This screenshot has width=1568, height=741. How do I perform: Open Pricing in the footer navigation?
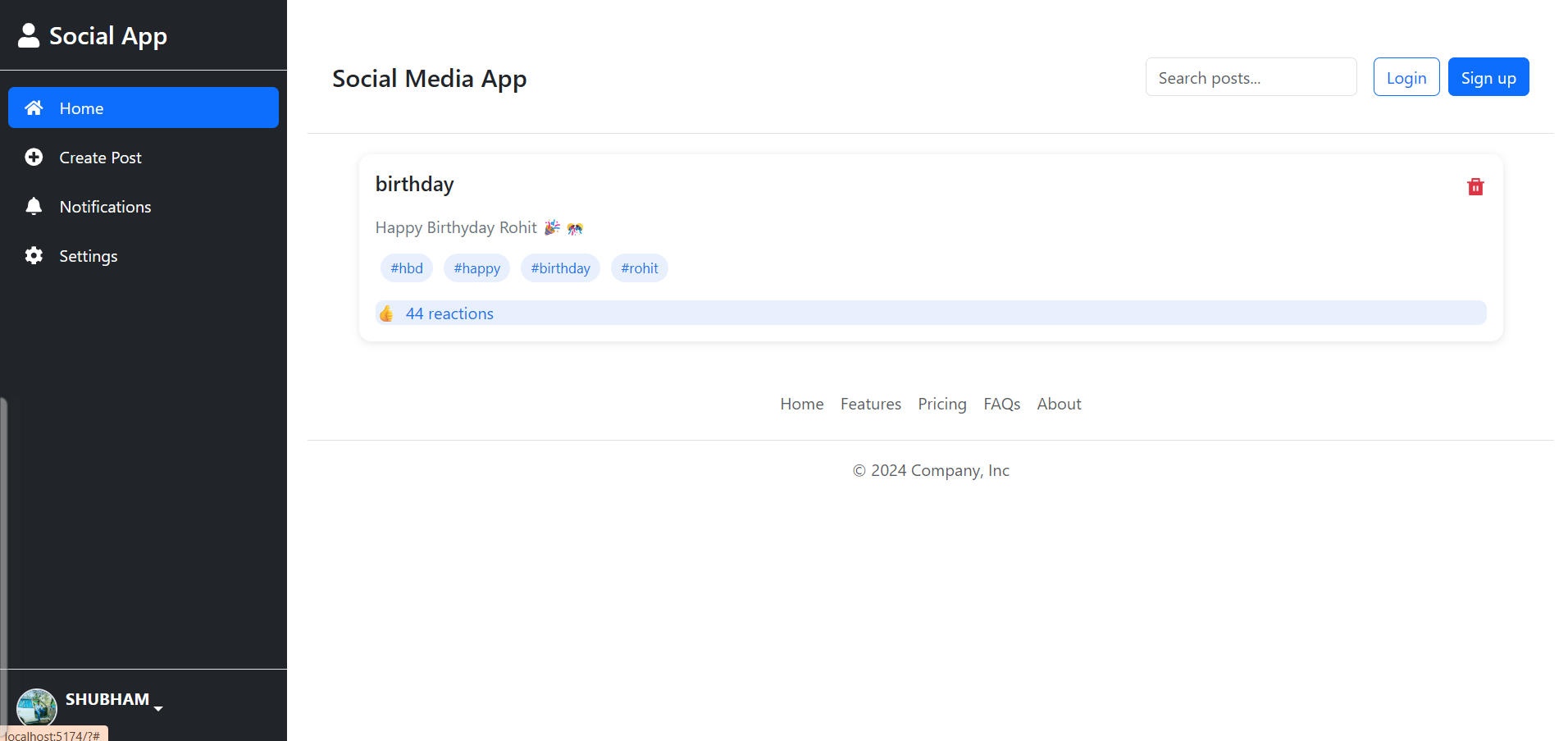pos(941,403)
